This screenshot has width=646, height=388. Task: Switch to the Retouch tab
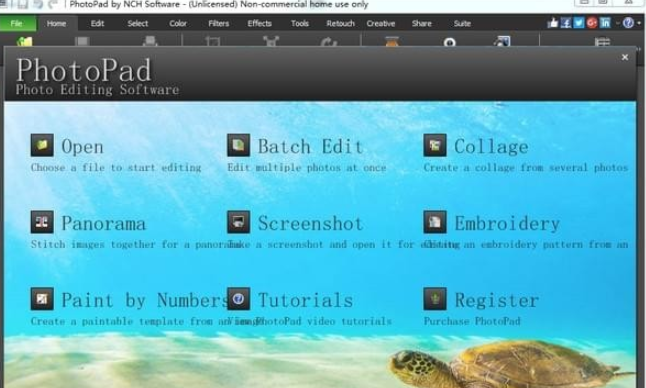(340, 23)
